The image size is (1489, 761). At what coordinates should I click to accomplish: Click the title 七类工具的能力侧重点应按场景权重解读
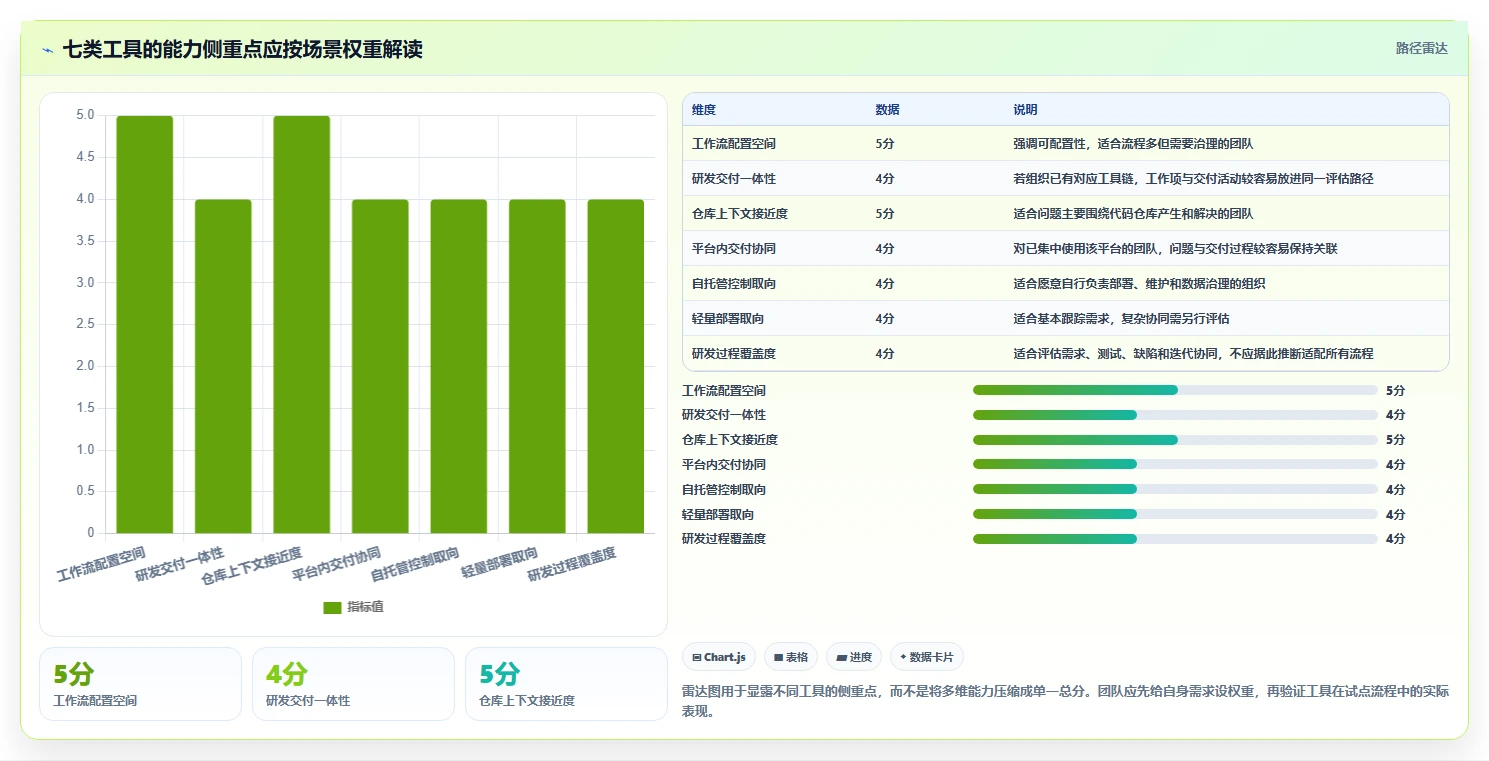click(243, 49)
